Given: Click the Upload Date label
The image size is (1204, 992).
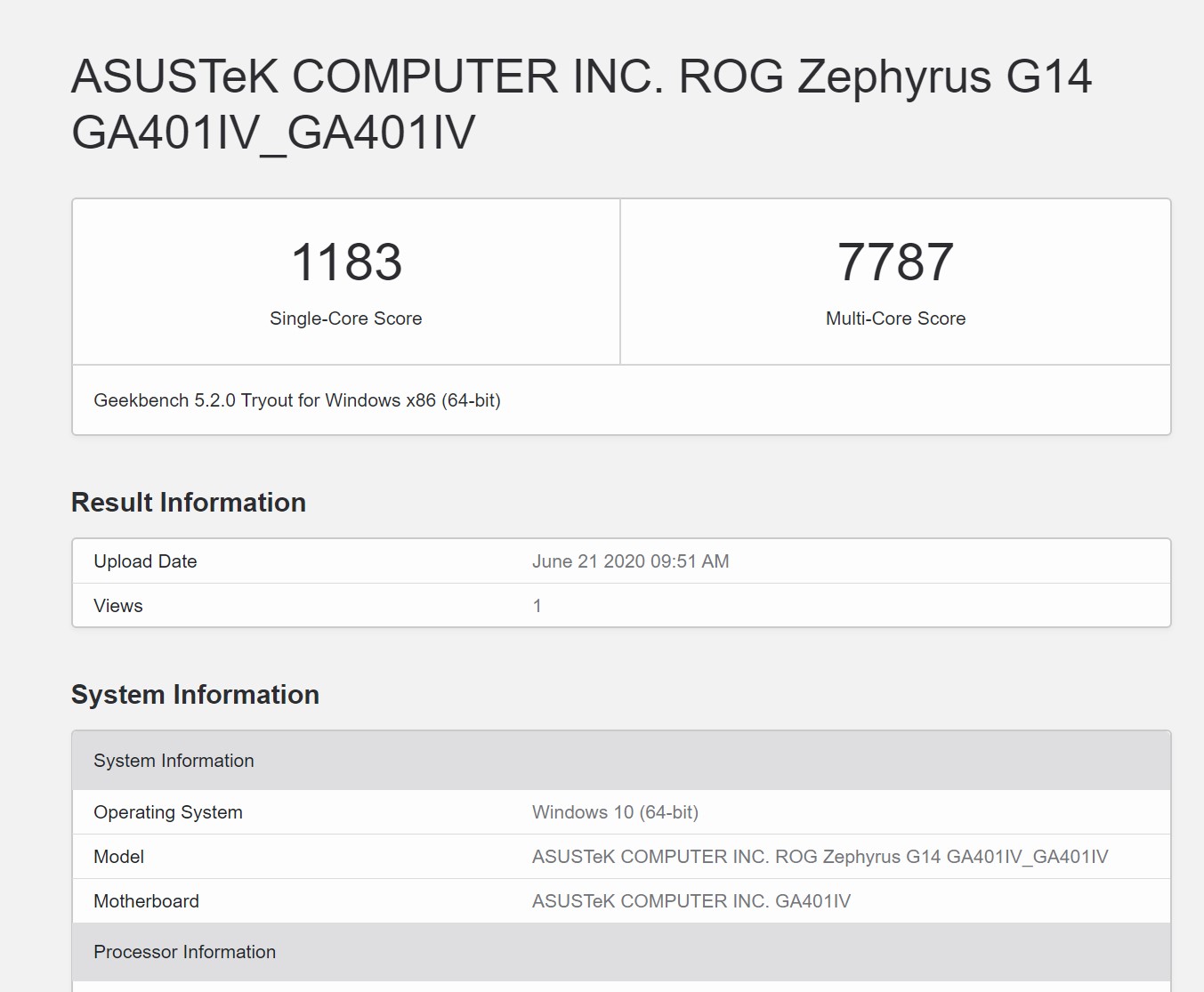Looking at the screenshot, I should [145, 561].
